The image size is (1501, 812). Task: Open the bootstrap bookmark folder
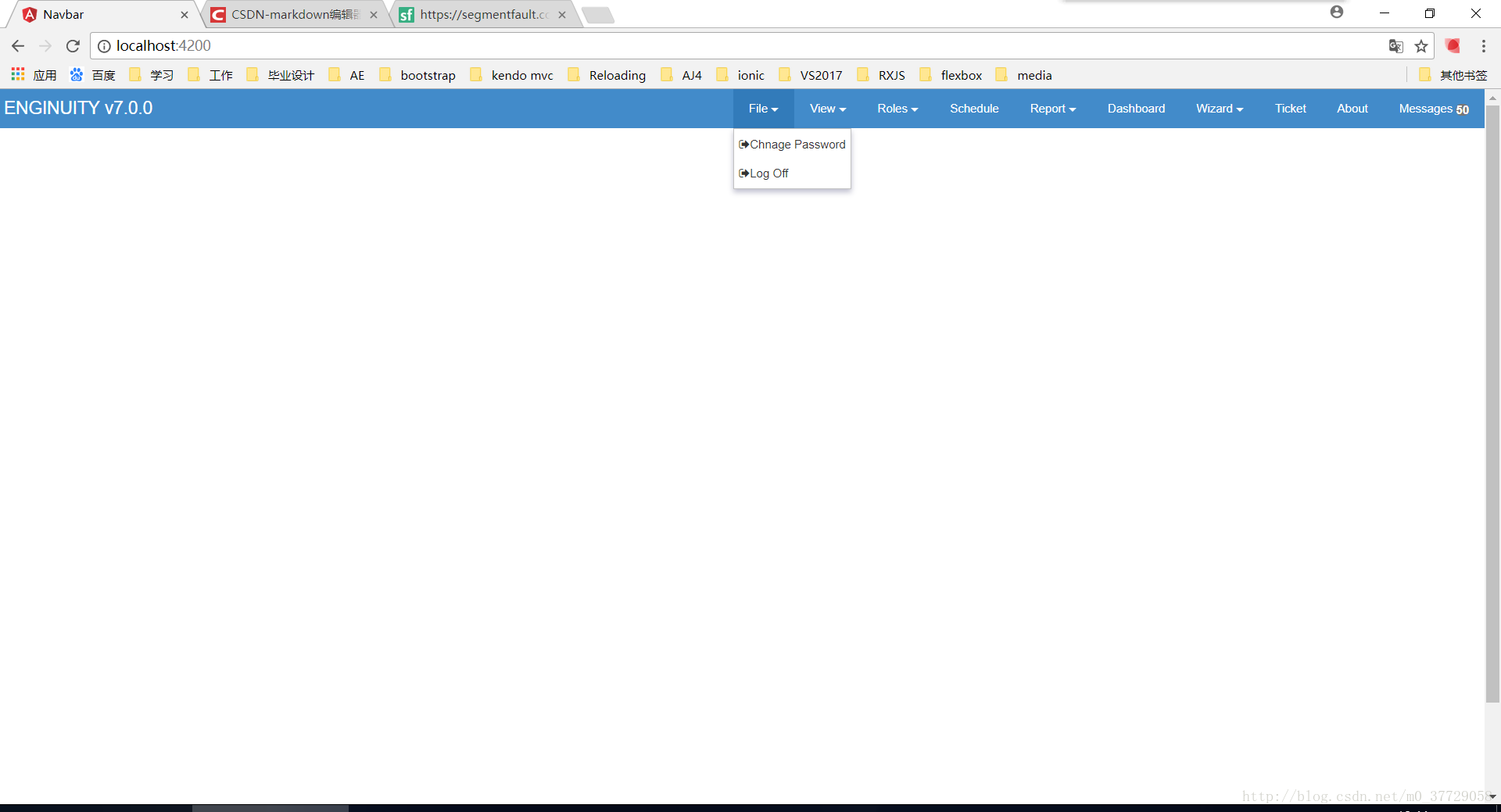point(417,75)
